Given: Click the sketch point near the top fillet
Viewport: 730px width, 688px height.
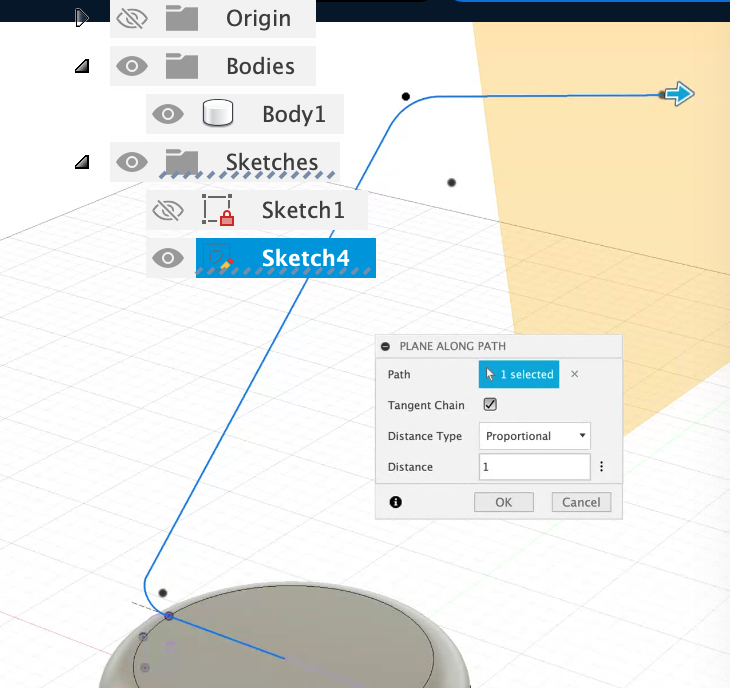Looking at the screenshot, I should [x=406, y=96].
